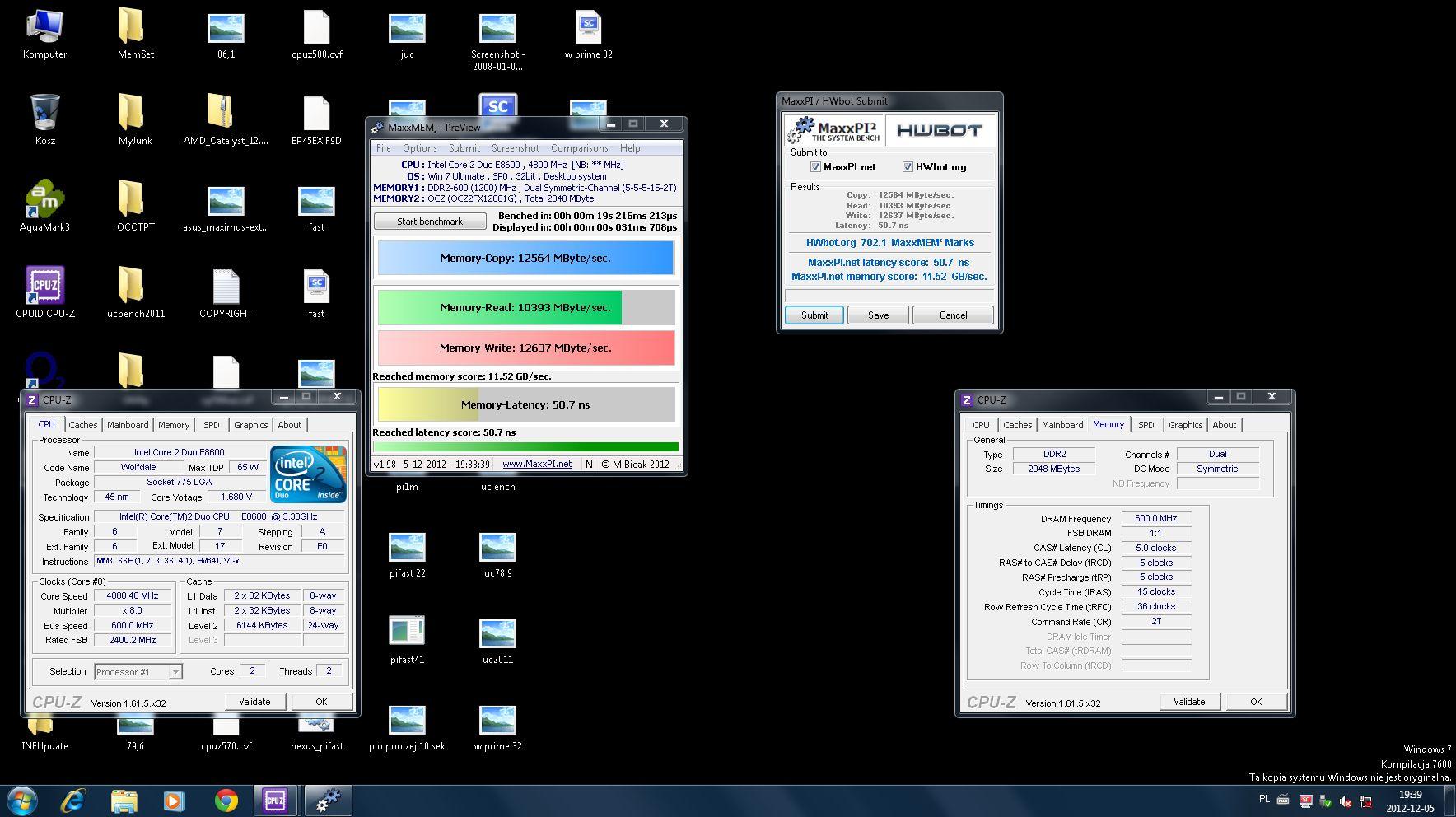This screenshot has height=817, width=1456.
Task: Click the HWBOT logo in submit dialog
Action: click(939, 130)
